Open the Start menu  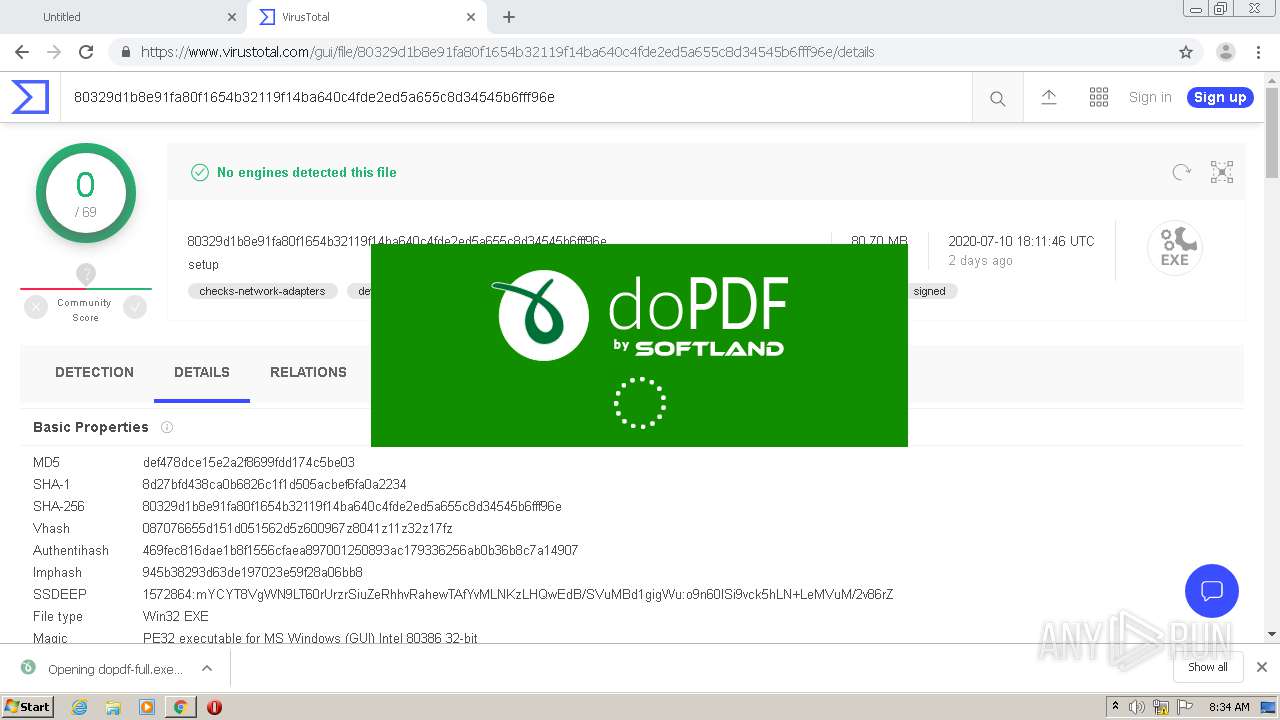pyautogui.click(x=28, y=707)
